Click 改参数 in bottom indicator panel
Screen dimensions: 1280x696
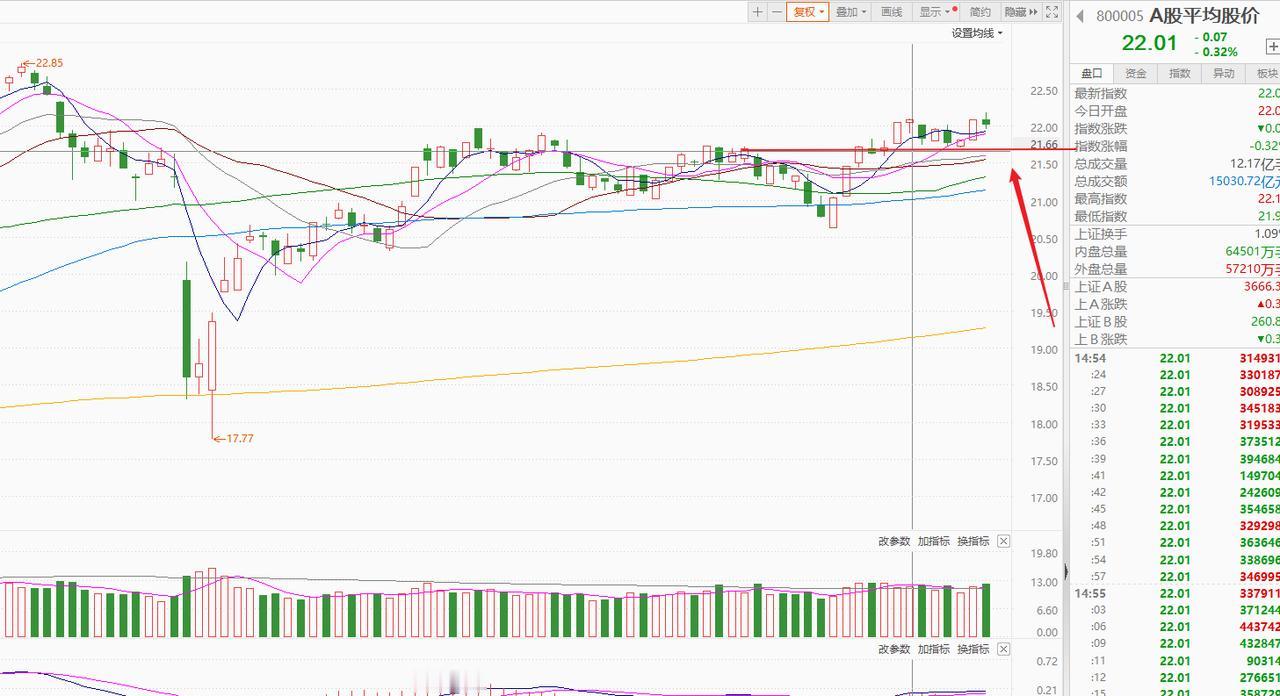point(894,649)
